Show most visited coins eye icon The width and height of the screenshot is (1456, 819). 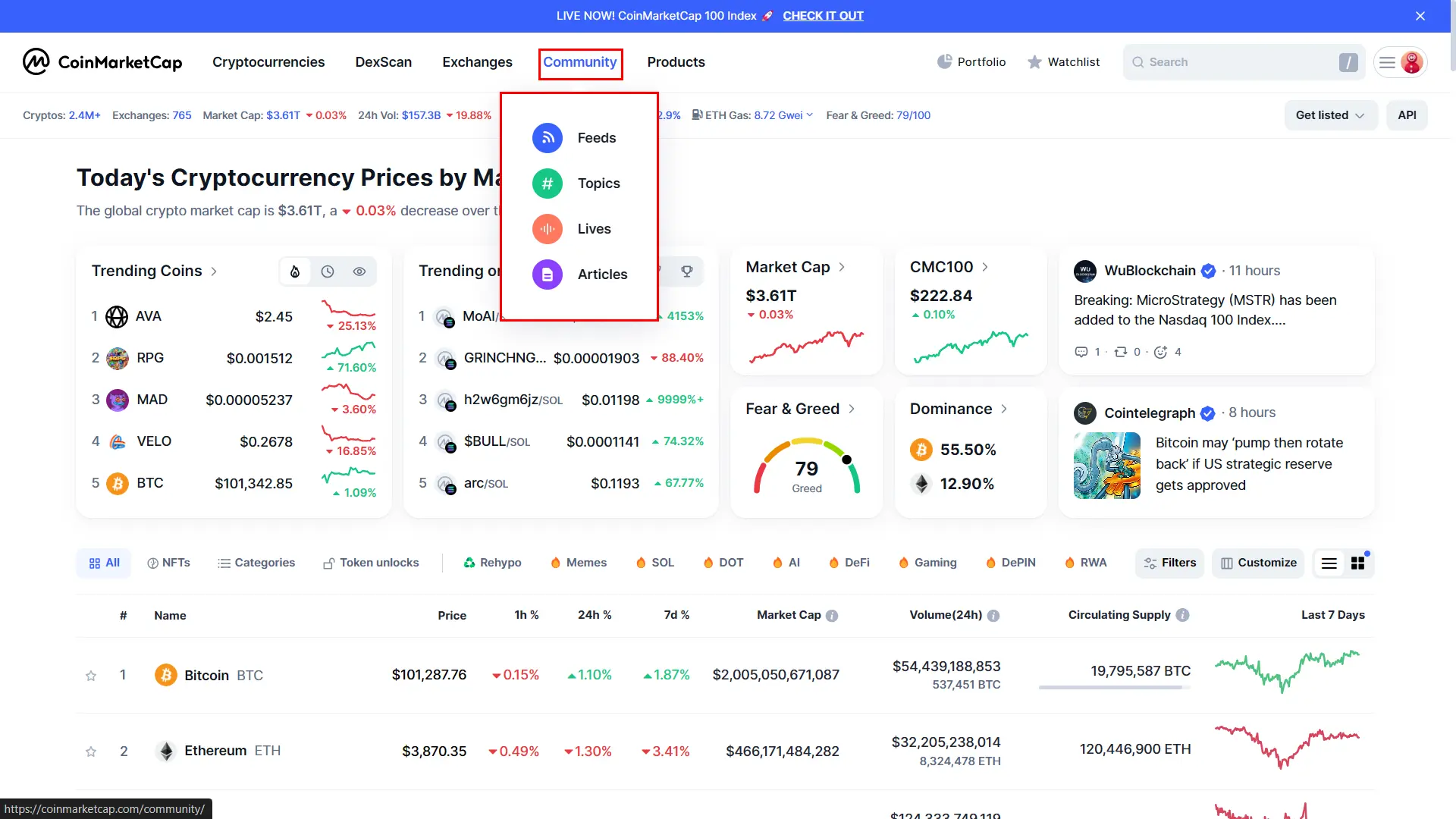click(x=359, y=271)
